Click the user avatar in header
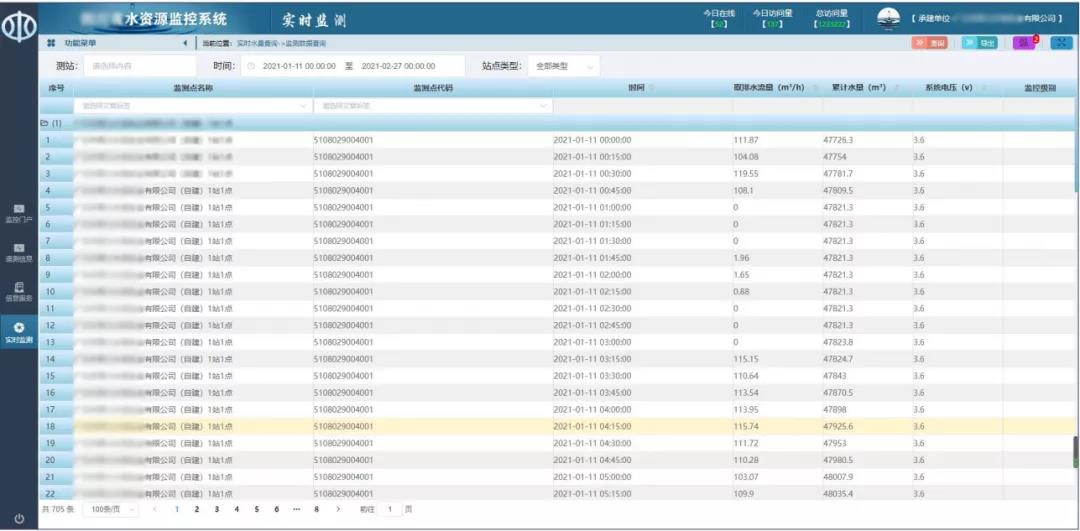1080x531 pixels. pos(888,18)
